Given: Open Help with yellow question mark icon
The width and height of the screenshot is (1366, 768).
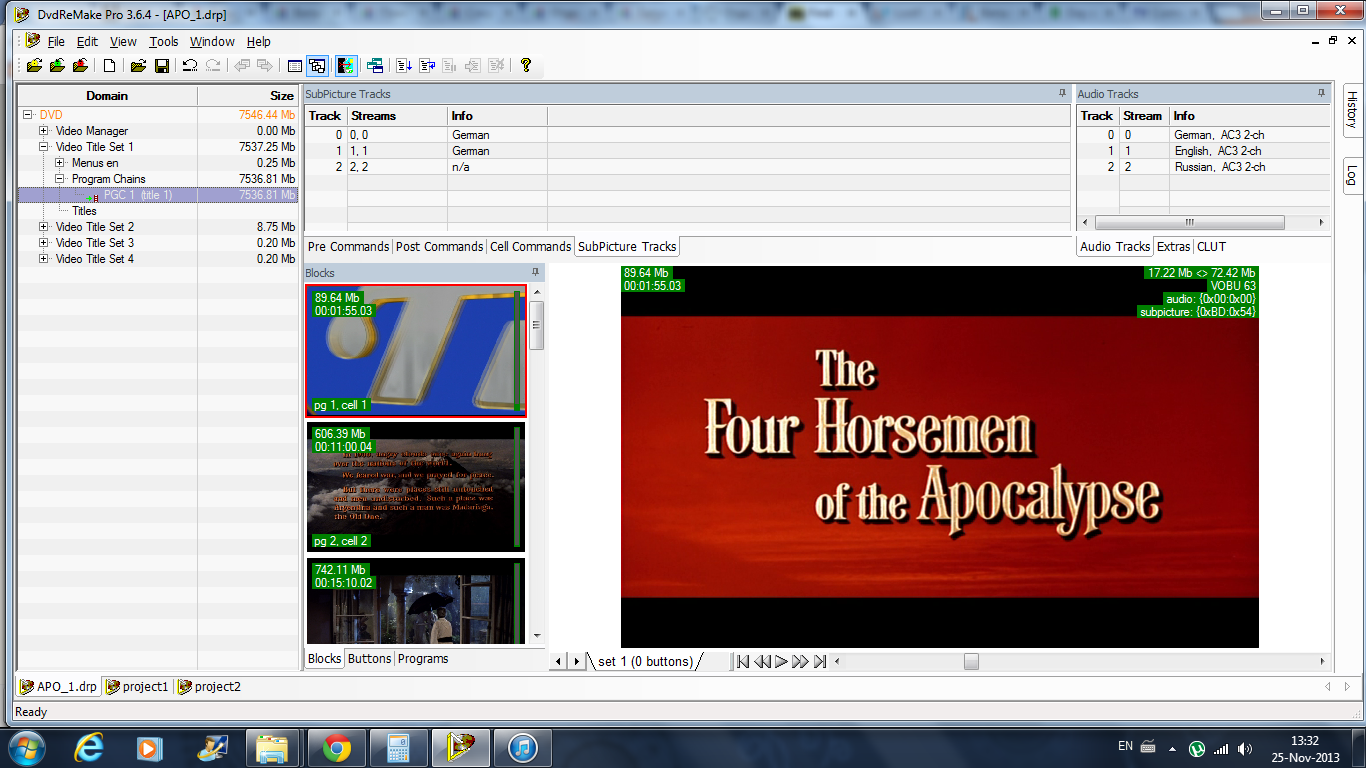Looking at the screenshot, I should pyautogui.click(x=526, y=66).
